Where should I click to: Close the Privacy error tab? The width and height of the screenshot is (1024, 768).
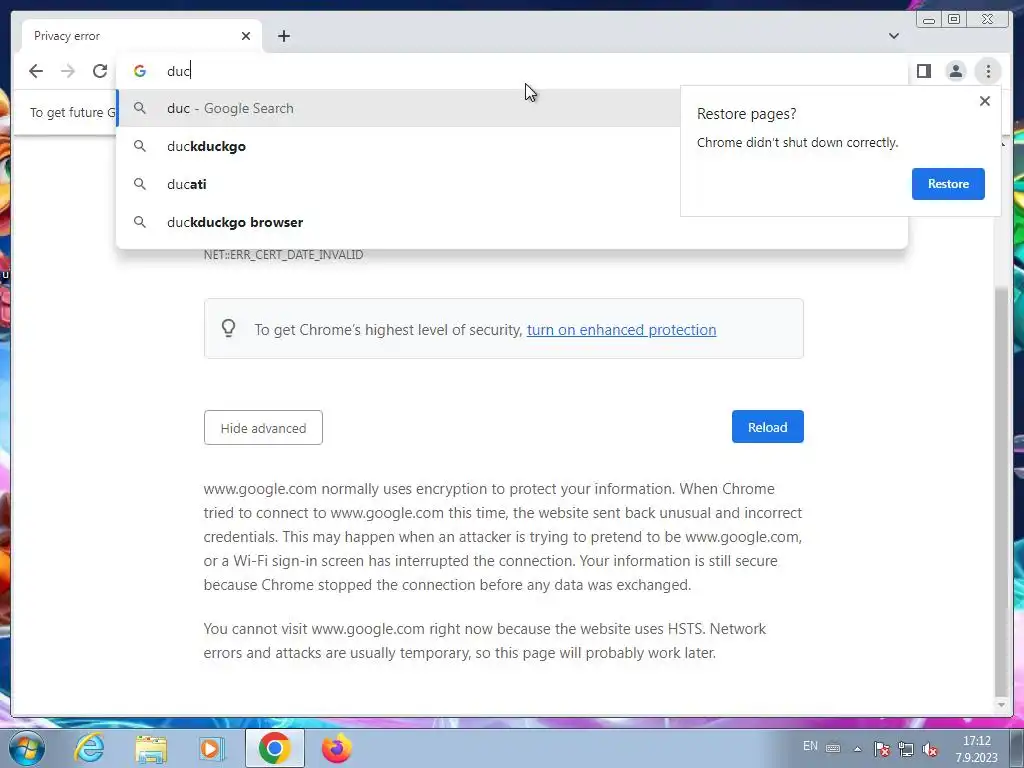click(x=246, y=36)
